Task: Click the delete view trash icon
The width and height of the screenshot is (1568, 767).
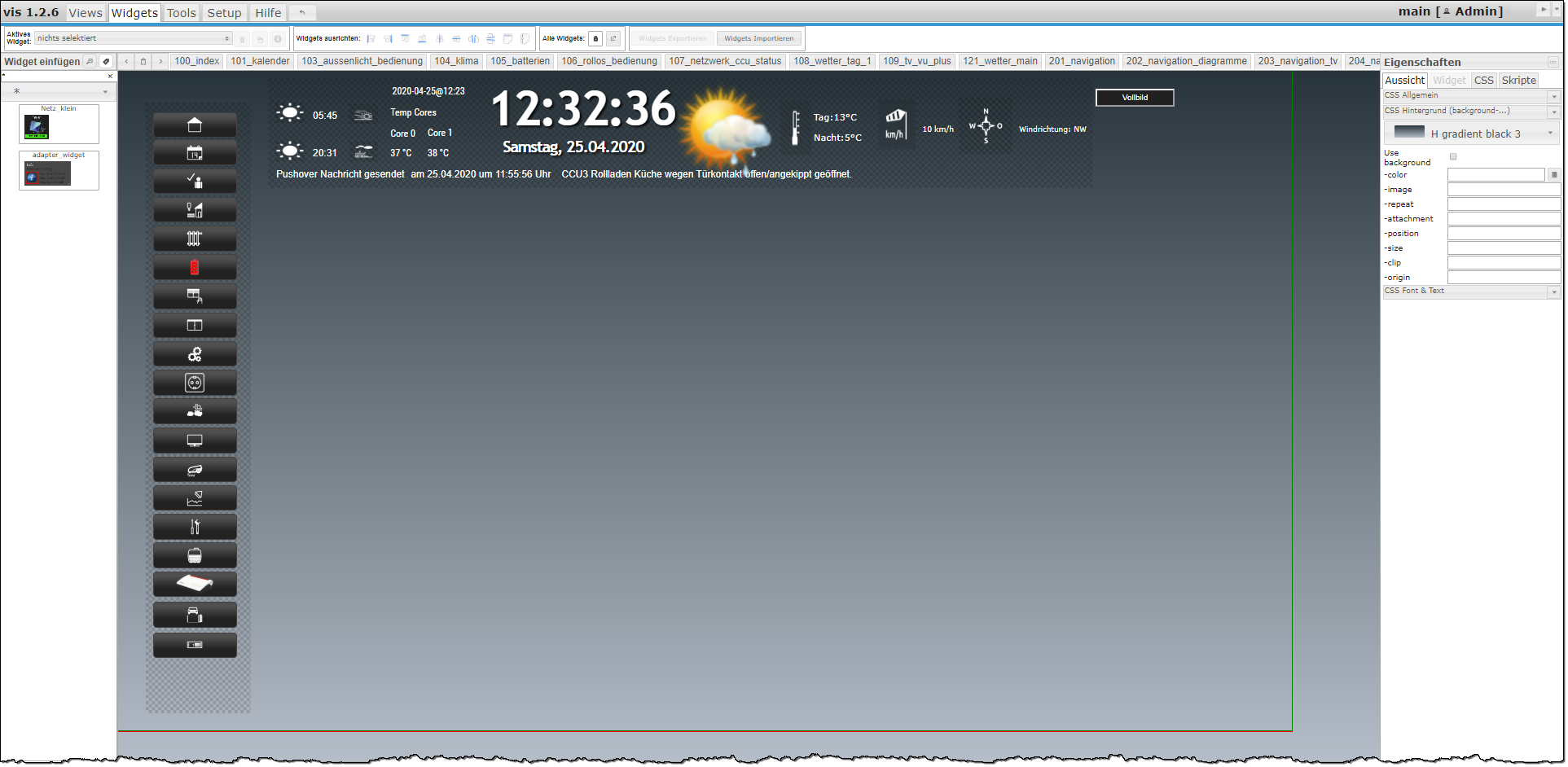Action: (143, 61)
